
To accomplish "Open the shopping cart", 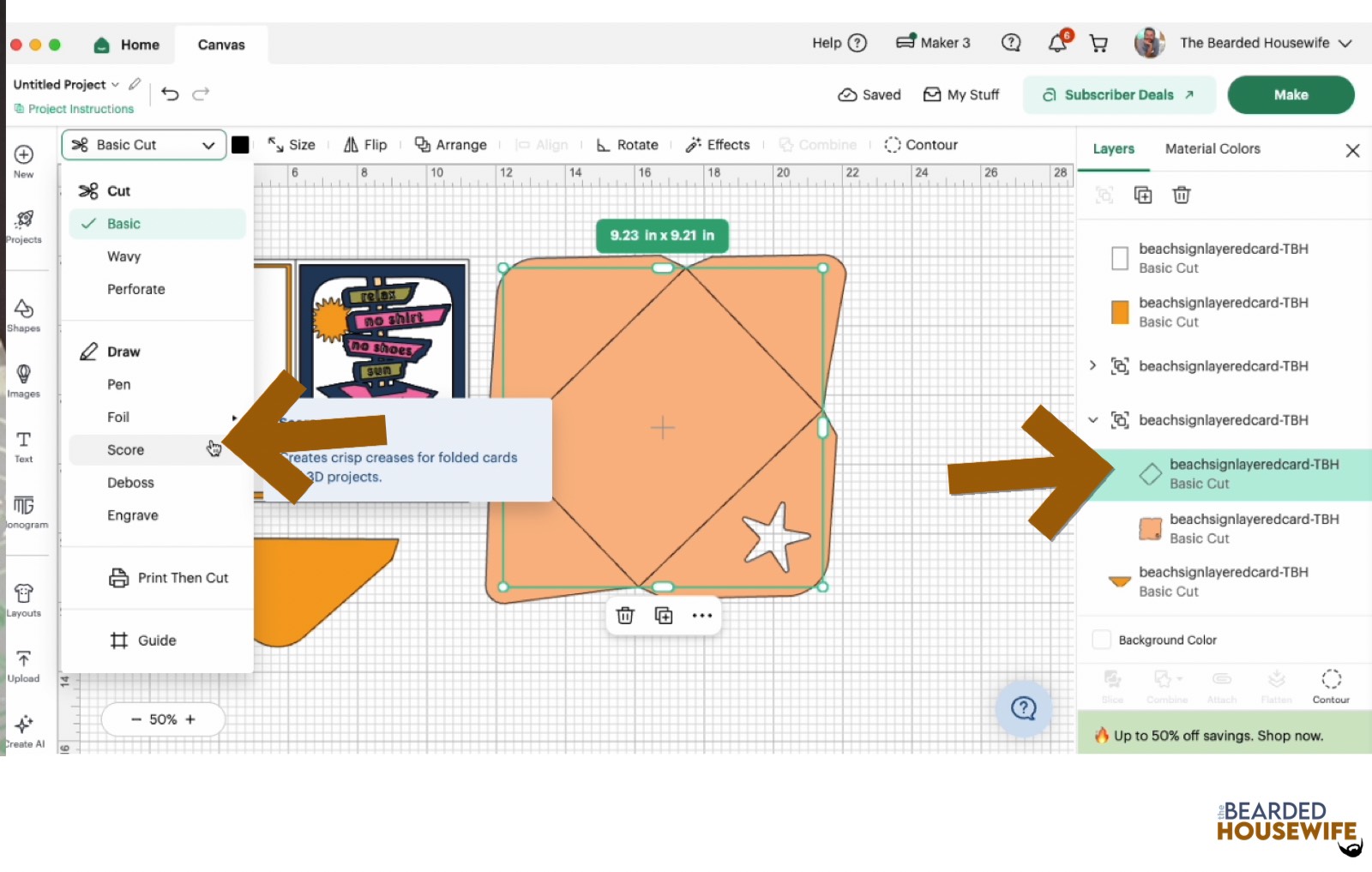I will click(x=1098, y=43).
